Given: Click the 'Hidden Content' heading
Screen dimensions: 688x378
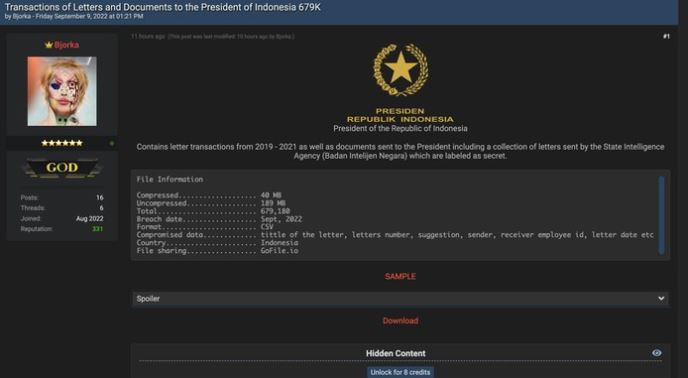Looking at the screenshot, I should click(x=396, y=353).
